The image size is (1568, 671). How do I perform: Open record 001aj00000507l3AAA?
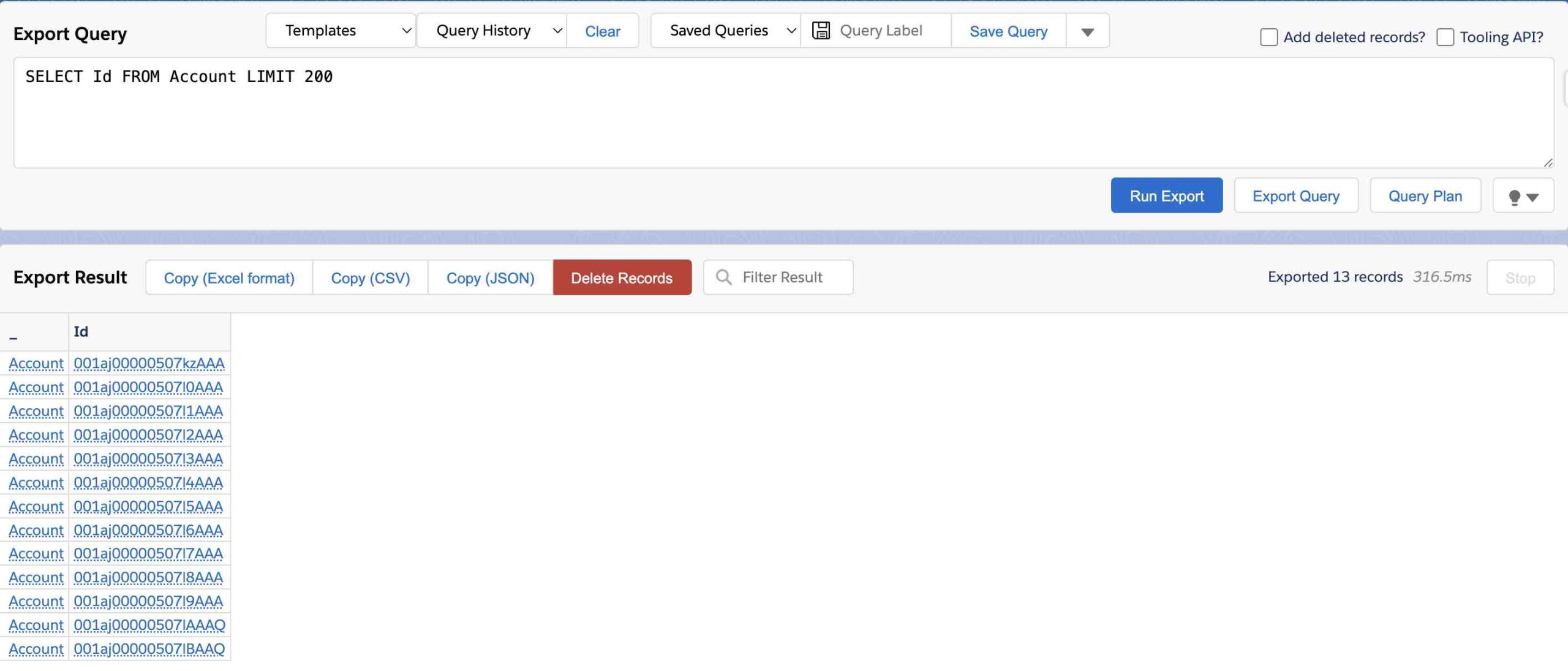148,459
